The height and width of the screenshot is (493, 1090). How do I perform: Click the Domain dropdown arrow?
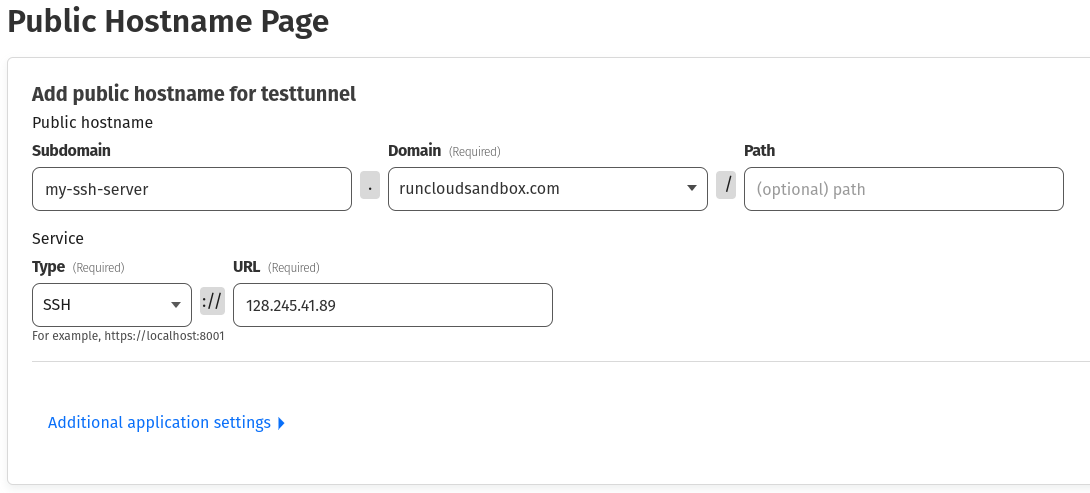692,188
